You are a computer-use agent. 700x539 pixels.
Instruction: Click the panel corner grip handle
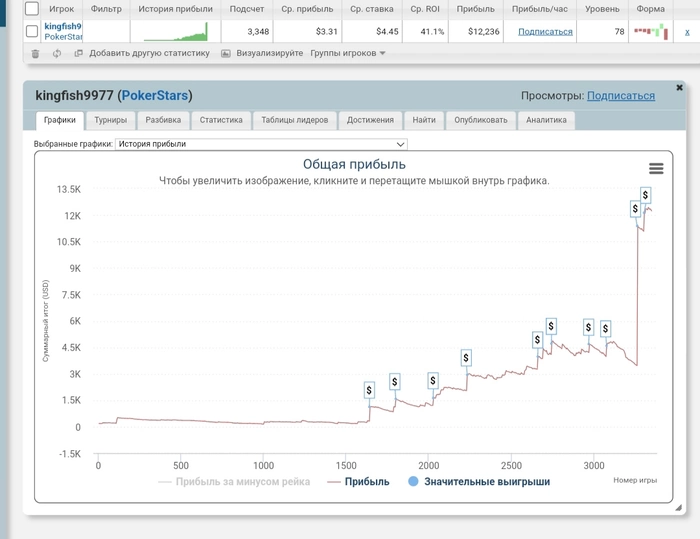tap(678, 507)
